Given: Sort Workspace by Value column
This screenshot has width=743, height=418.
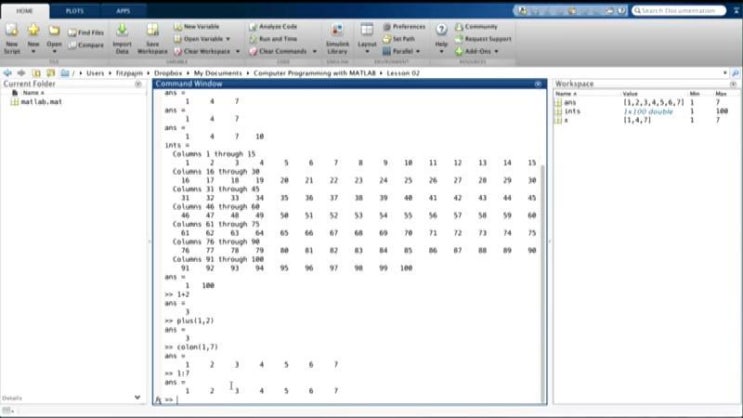Looking at the screenshot, I should [630, 94].
